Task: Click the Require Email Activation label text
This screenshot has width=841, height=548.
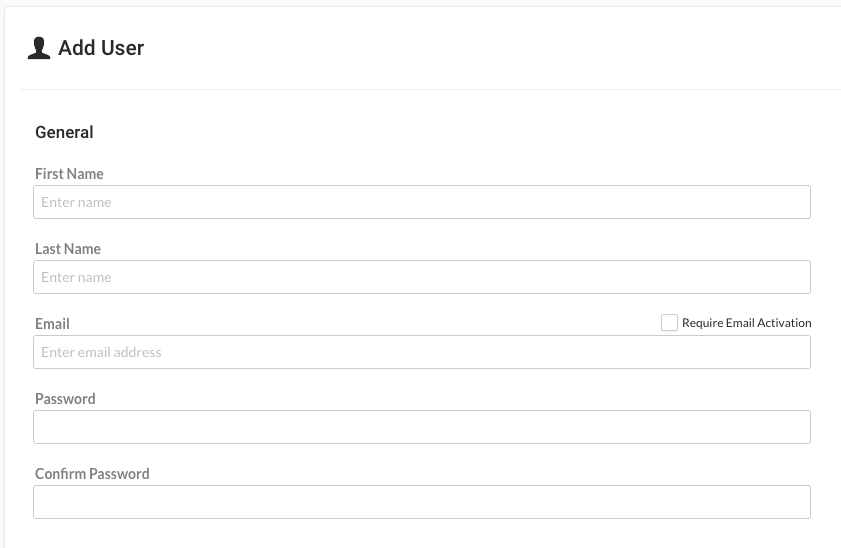Action: coord(746,323)
